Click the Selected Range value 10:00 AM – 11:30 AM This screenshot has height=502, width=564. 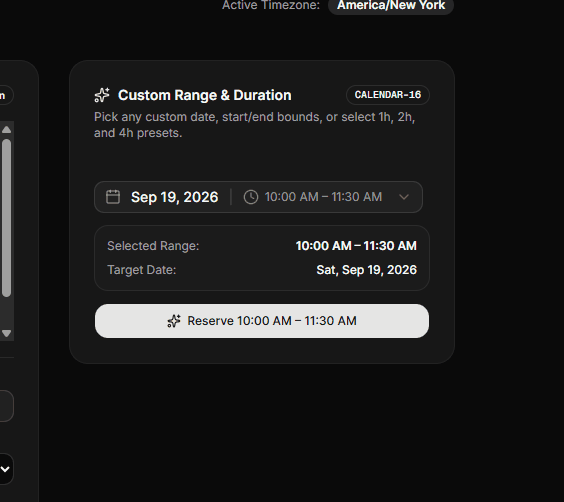(356, 246)
